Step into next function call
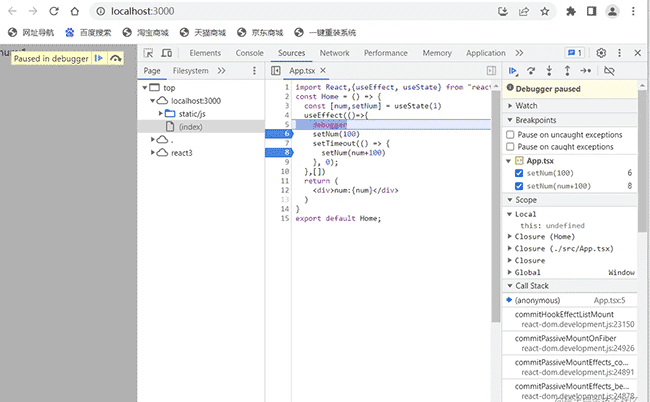650x402 pixels. (549, 71)
